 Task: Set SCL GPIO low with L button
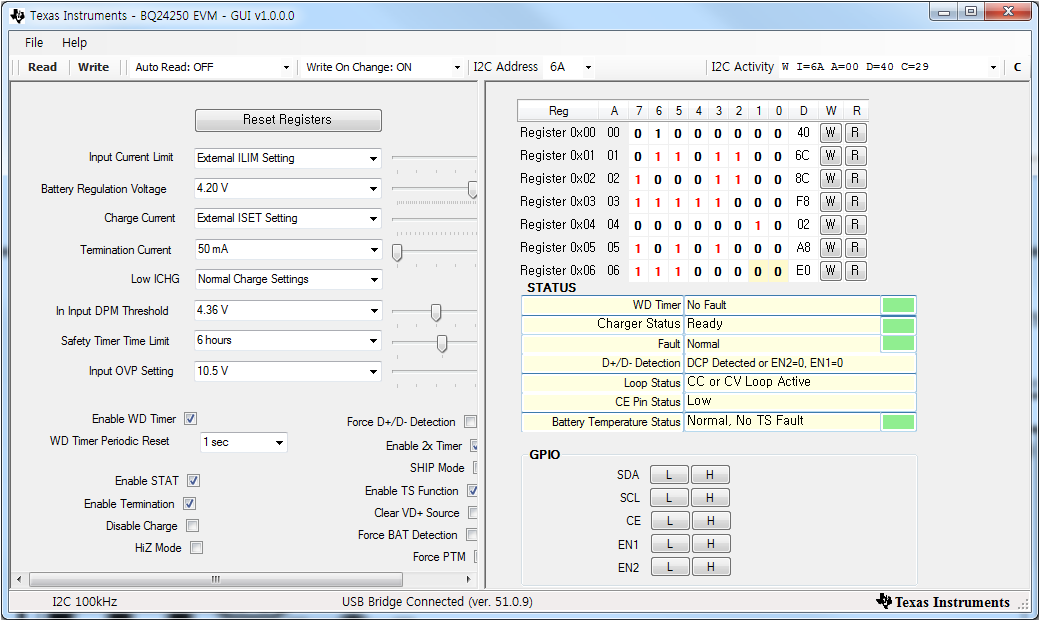[669, 498]
